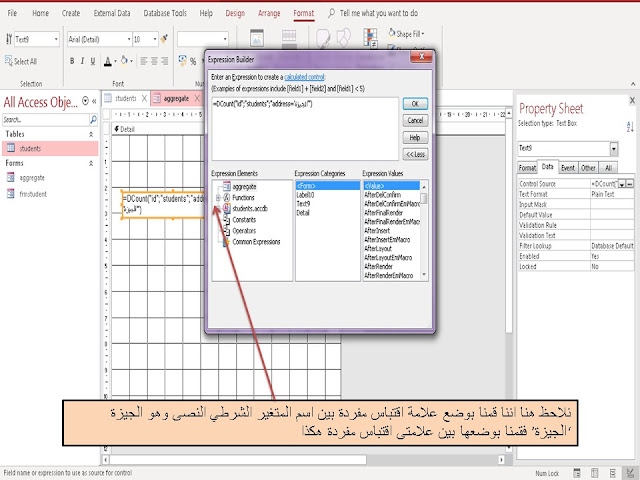Switch to the Design ribbon tab

point(235,13)
